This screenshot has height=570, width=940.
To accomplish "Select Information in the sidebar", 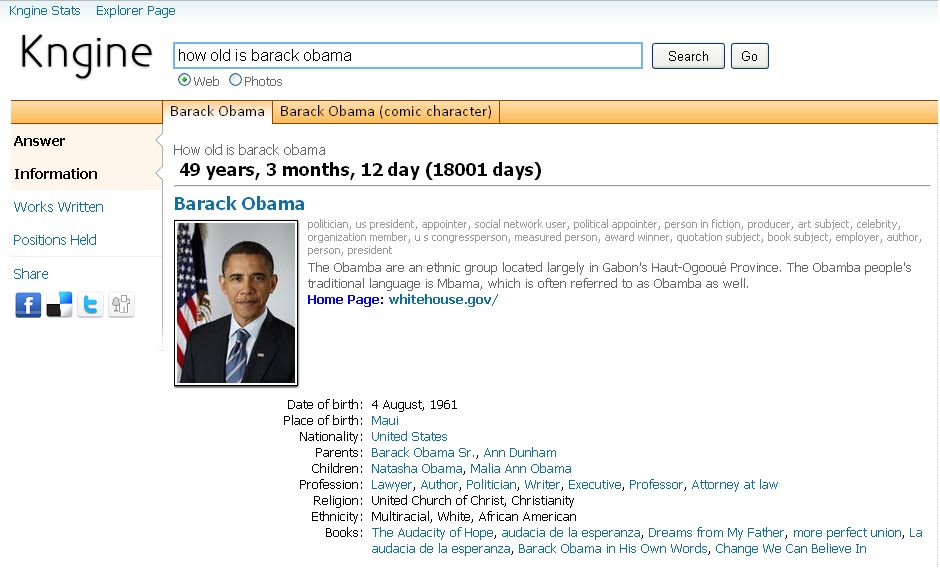I will [56, 174].
